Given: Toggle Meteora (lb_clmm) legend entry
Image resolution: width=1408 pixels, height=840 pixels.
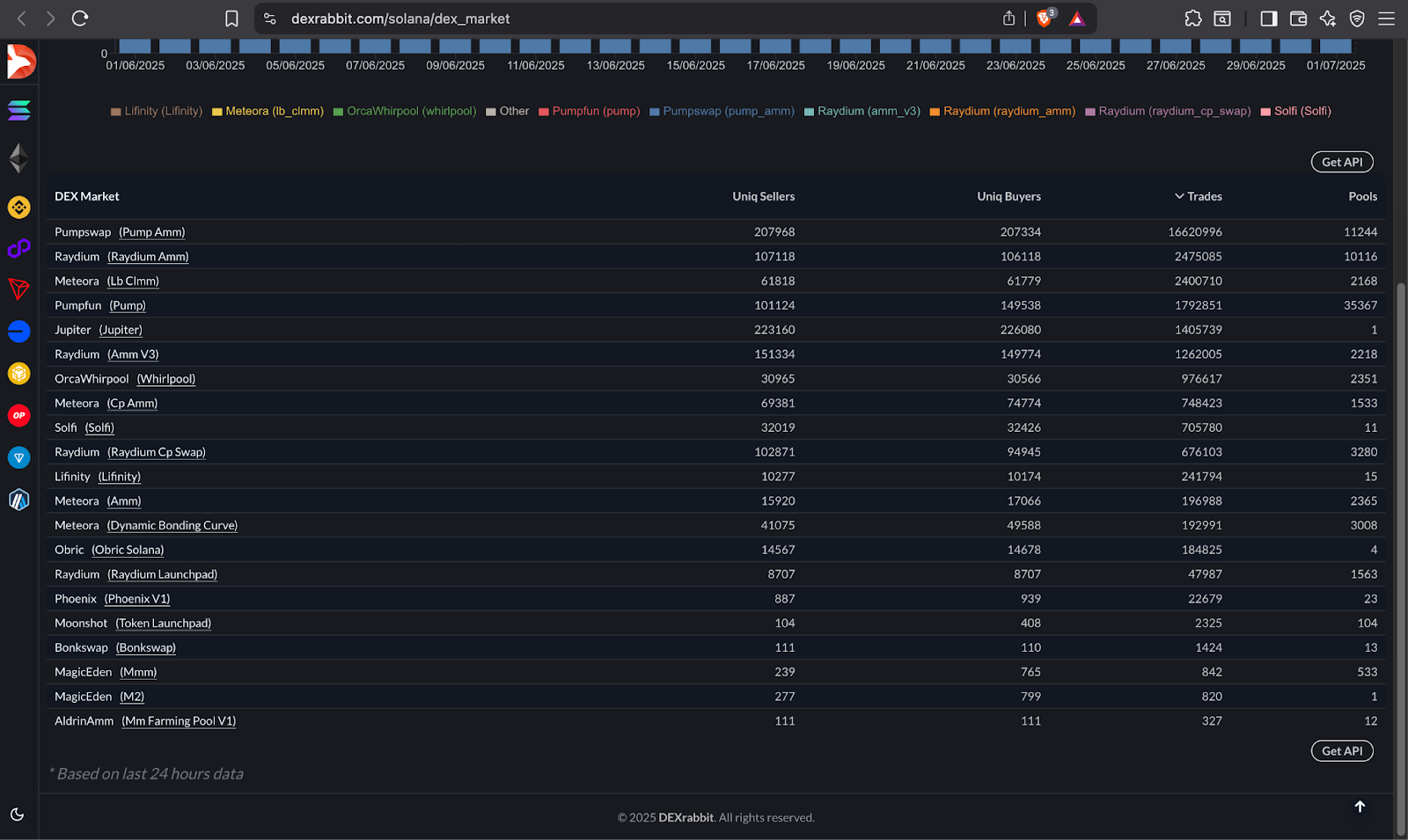Looking at the screenshot, I should 268,111.
